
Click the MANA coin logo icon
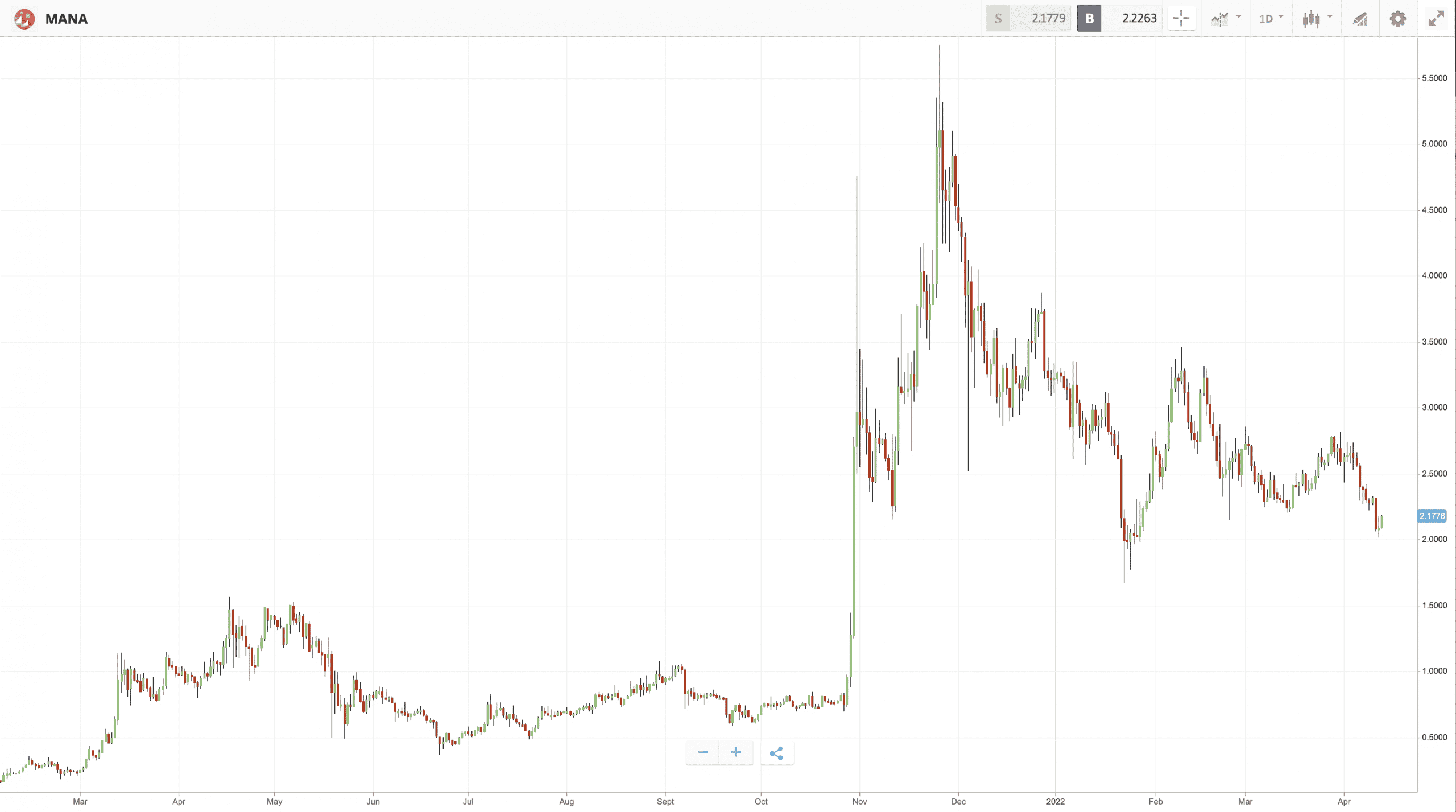pos(24,19)
